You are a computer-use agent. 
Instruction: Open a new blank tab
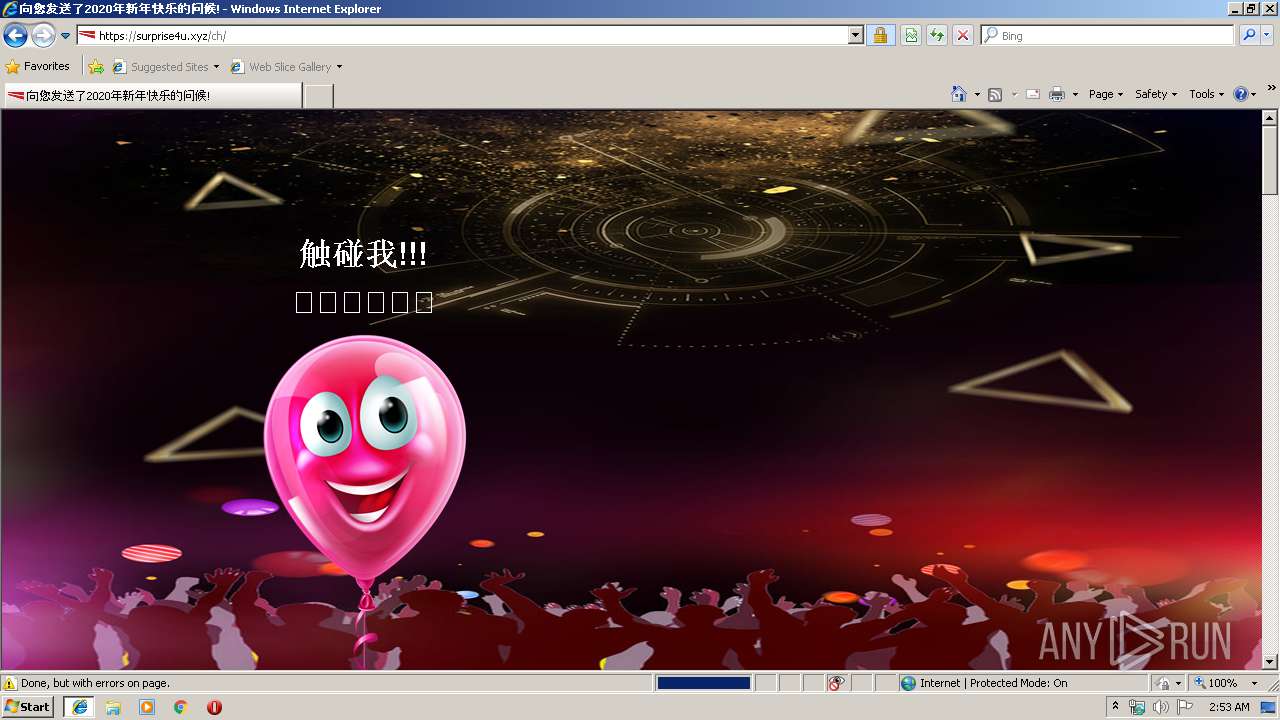[x=318, y=96]
